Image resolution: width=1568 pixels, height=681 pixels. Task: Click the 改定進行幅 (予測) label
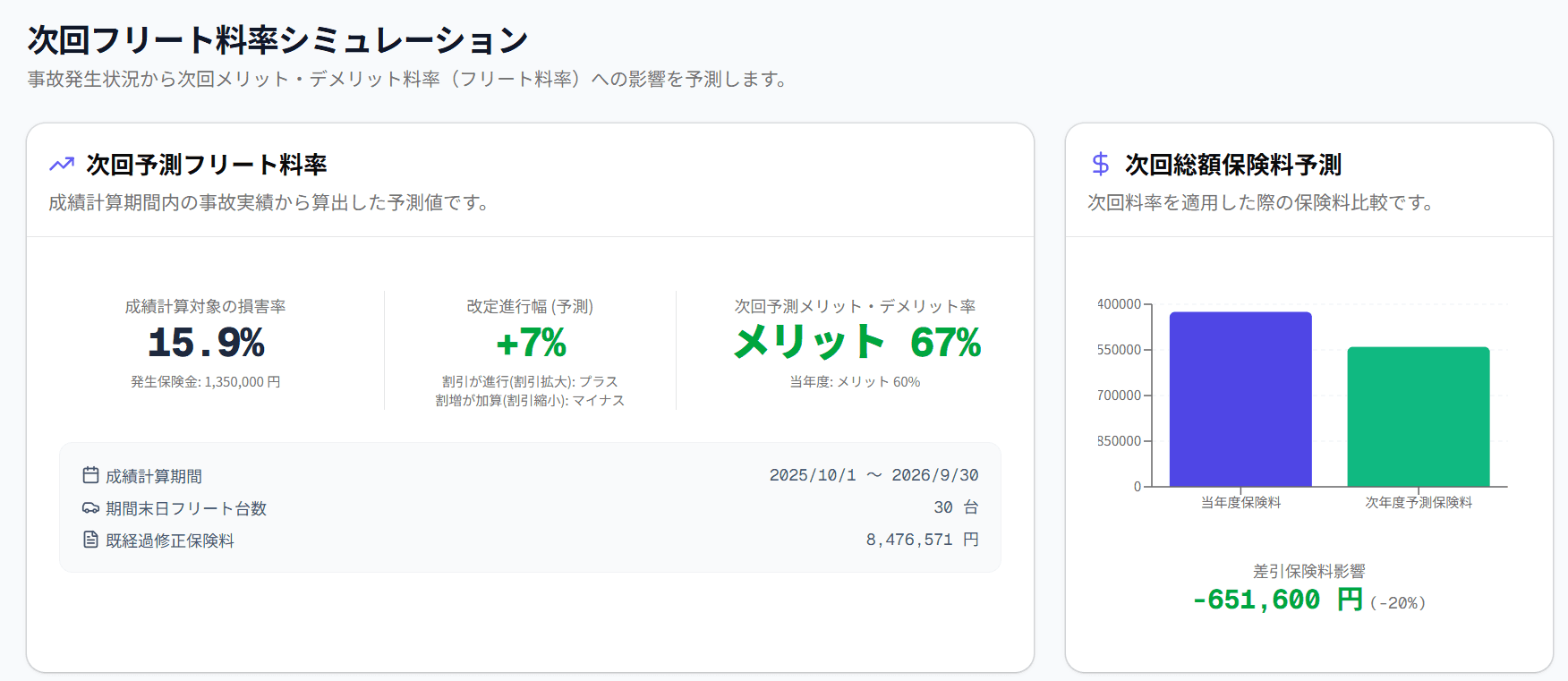coord(530,307)
